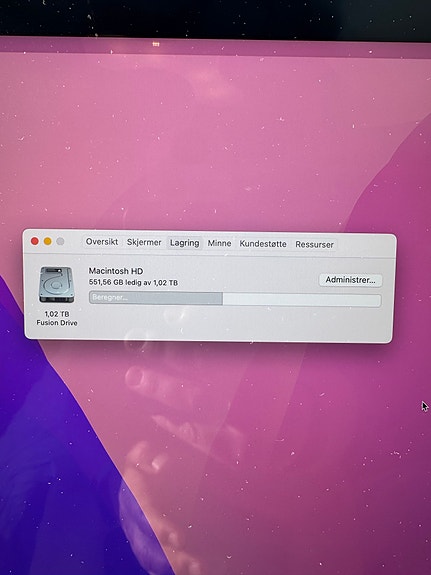The width and height of the screenshot is (431, 575).
Task: Click blank window area under the storage bar
Action: [x=235, y=323]
